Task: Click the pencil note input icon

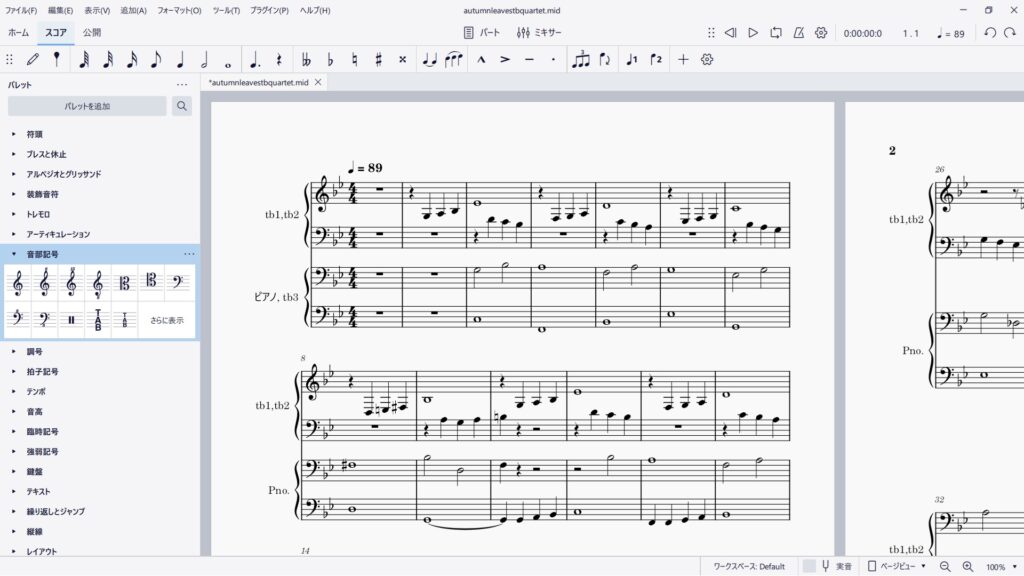Action: coord(33,59)
